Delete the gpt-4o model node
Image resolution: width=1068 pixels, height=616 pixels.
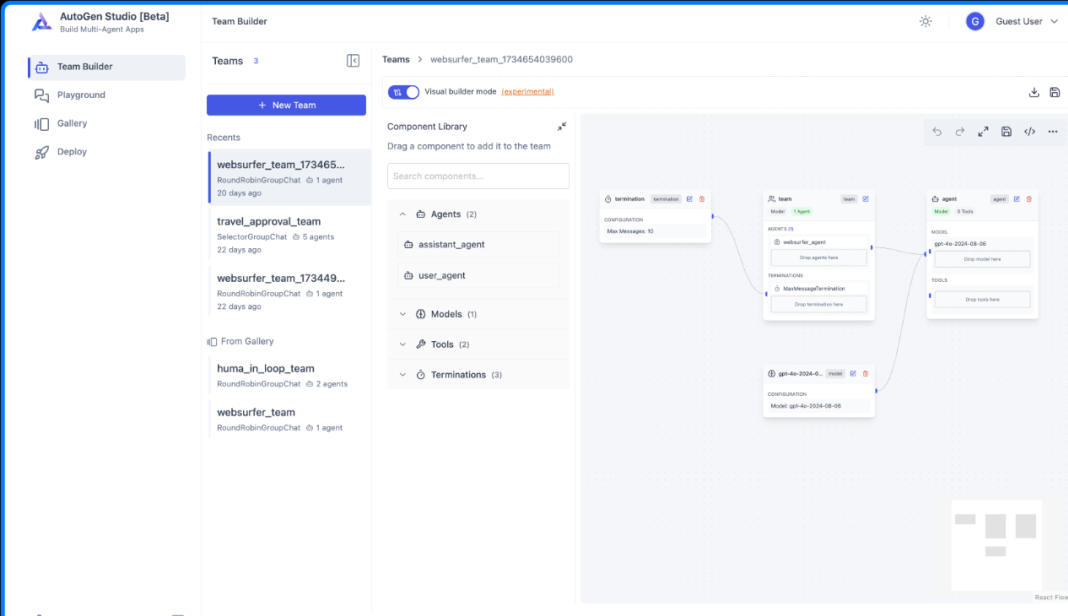(866, 373)
